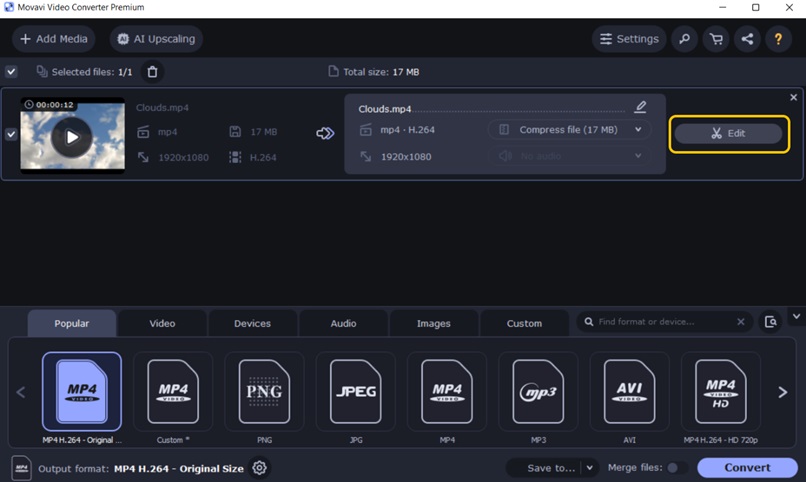Click the share icon
Image resolution: width=806 pixels, height=482 pixels.
point(747,39)
